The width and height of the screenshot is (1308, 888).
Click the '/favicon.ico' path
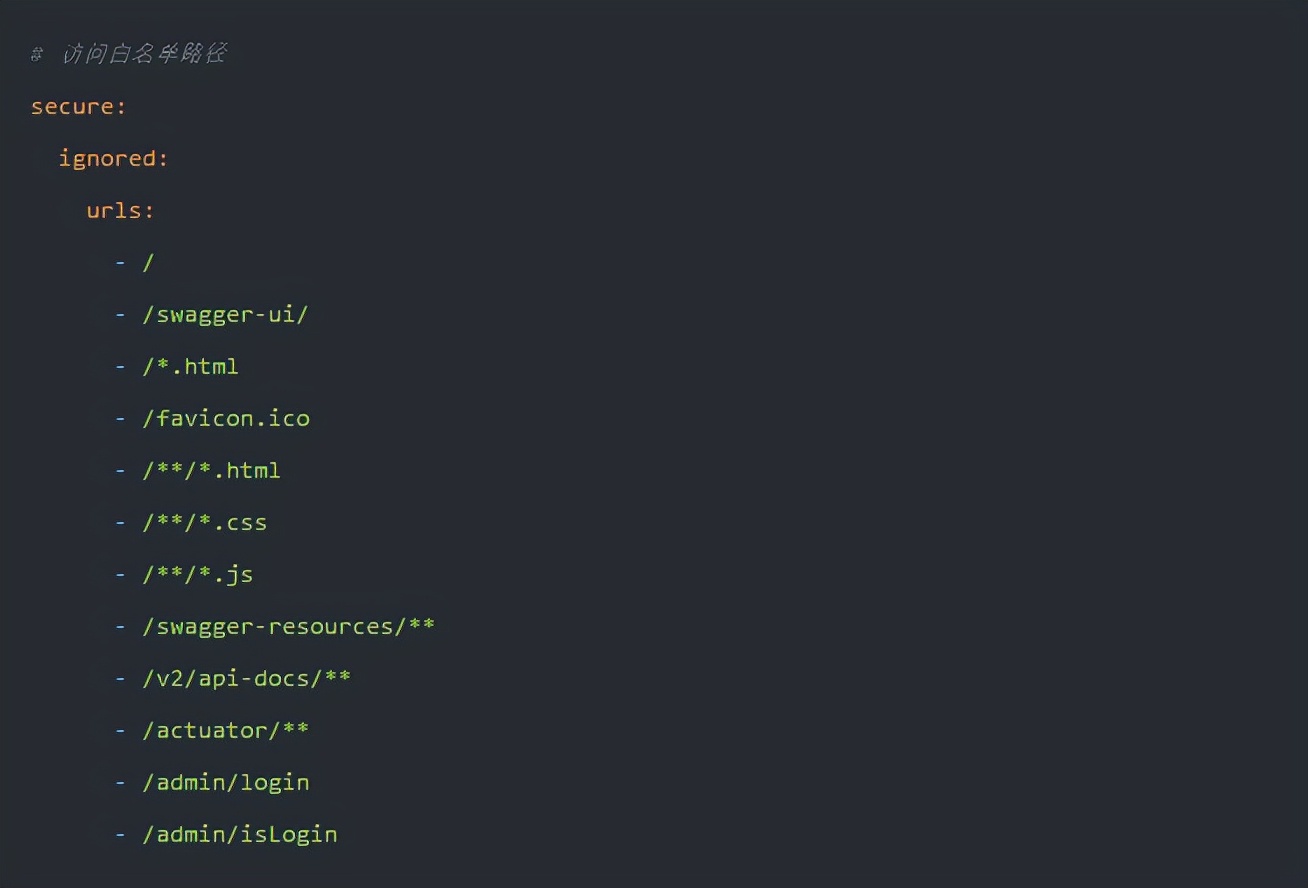coord(226,418)
